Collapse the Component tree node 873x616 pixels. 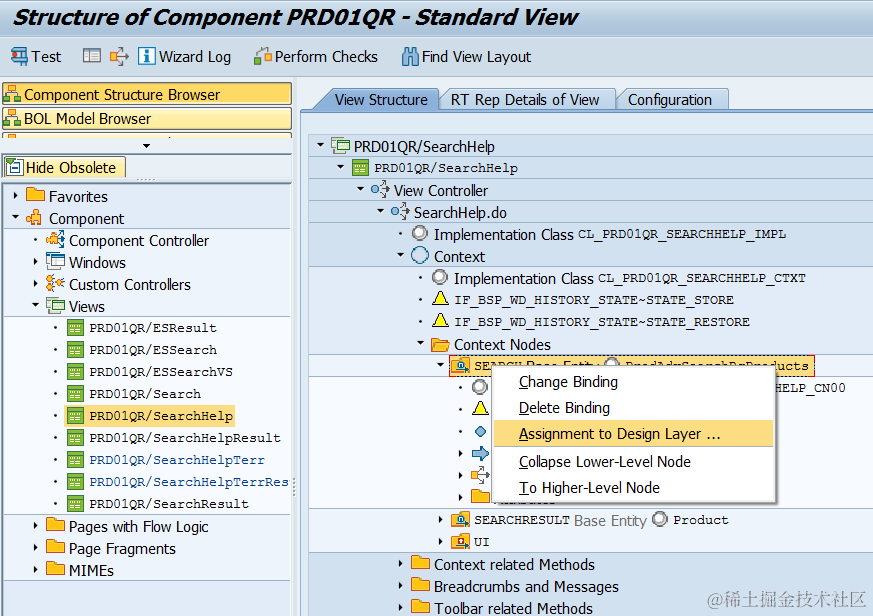click(x=15, y=217)
